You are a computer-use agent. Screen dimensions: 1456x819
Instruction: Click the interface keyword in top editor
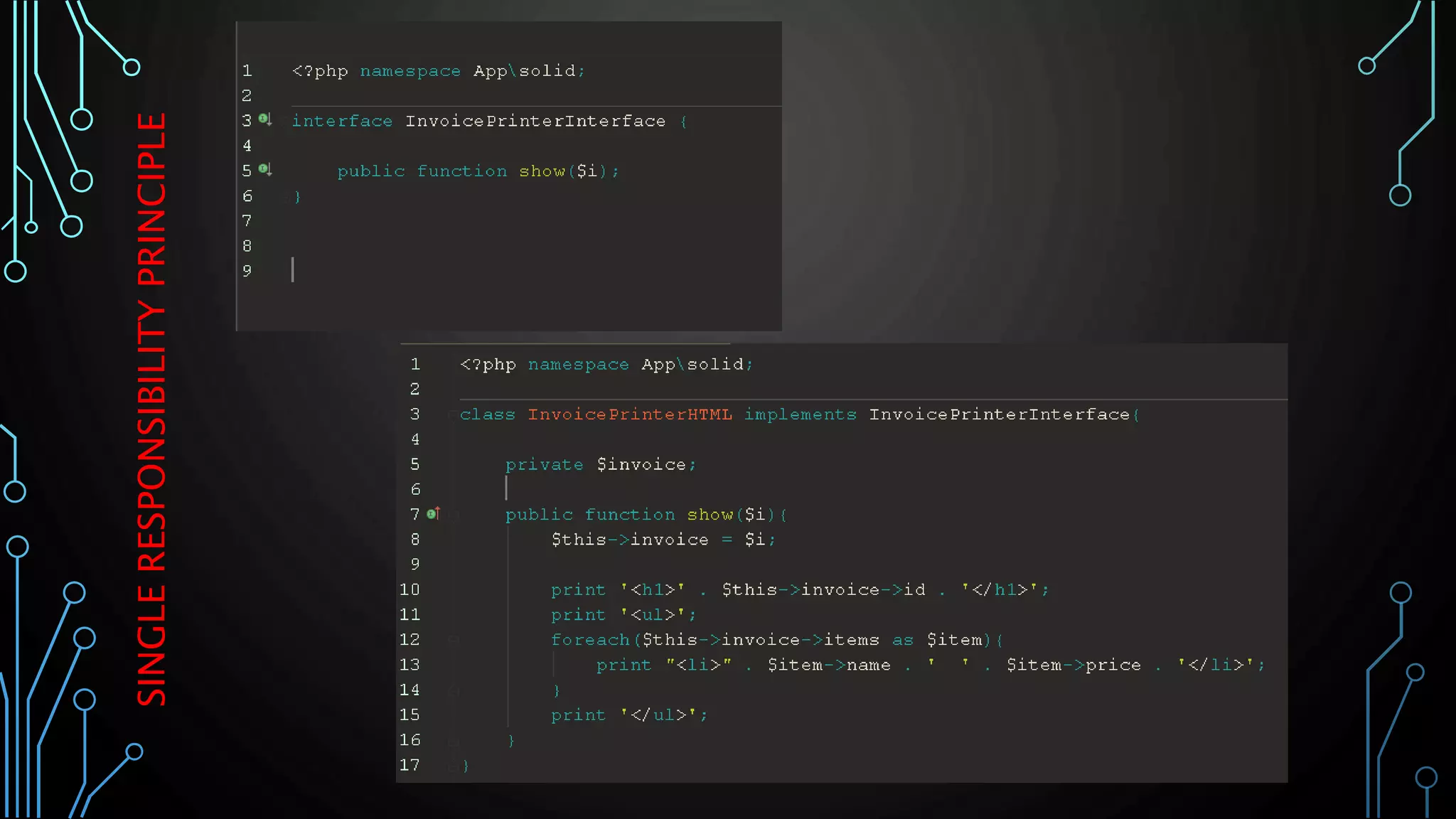(x=342, y=122)
